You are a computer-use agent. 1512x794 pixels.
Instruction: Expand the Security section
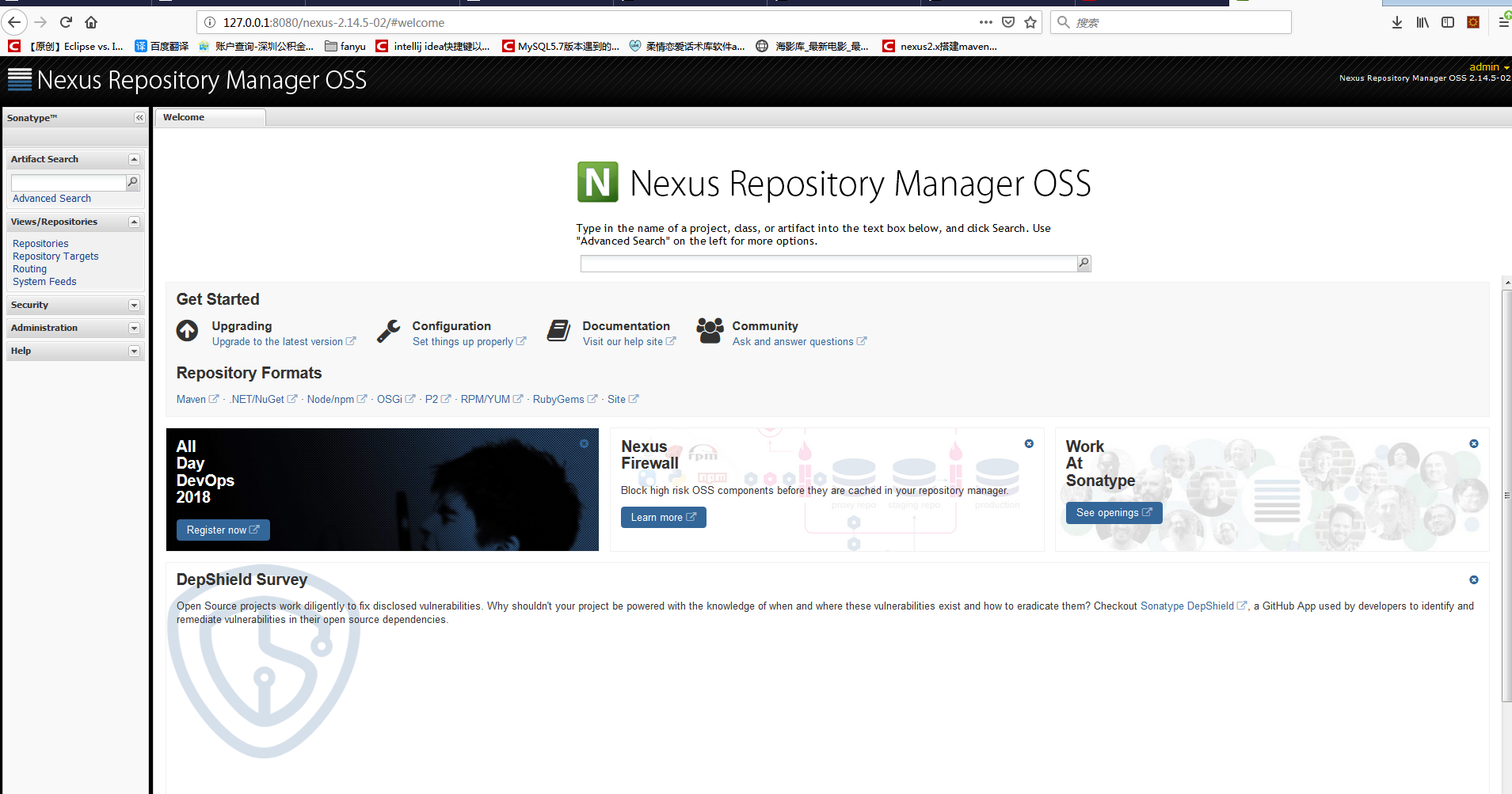(134, 306)
